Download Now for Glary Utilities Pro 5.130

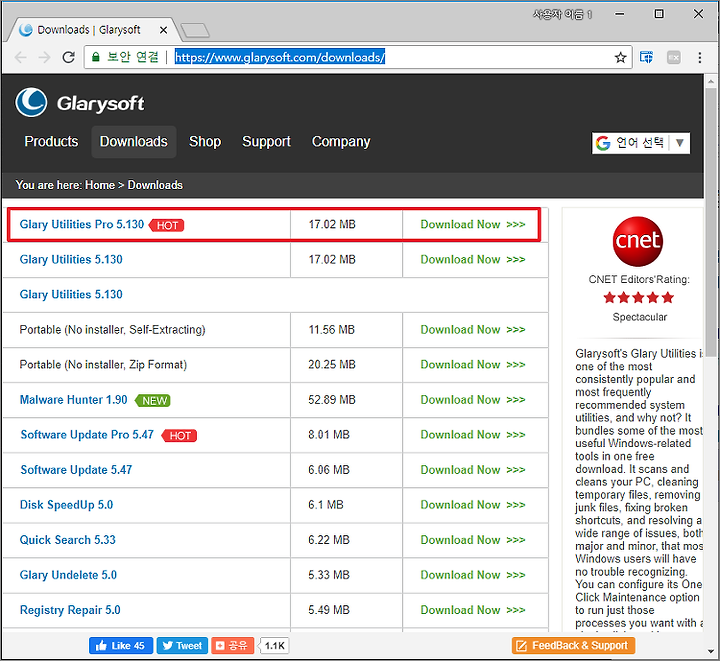[x=473, y=224]
